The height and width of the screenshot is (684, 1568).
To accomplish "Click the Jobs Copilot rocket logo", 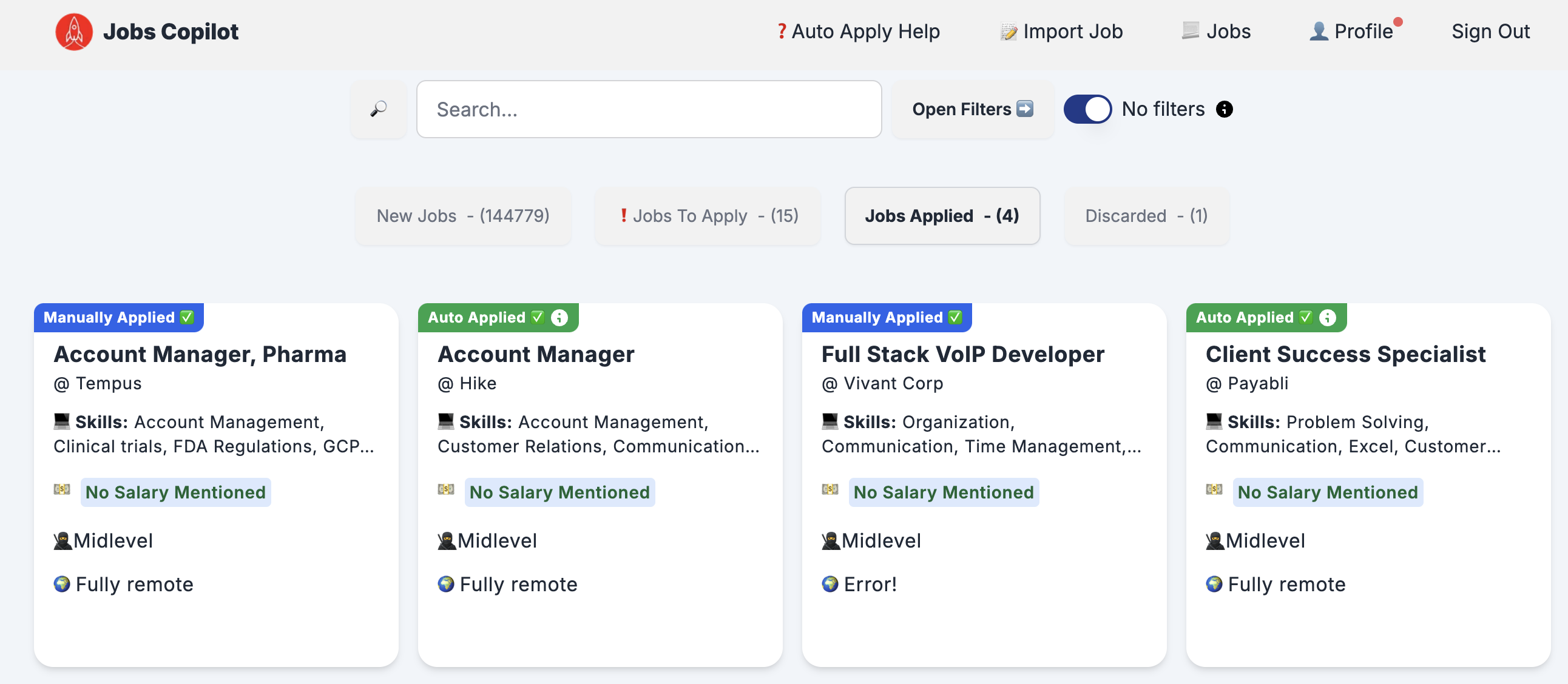I will coord(73,32).
